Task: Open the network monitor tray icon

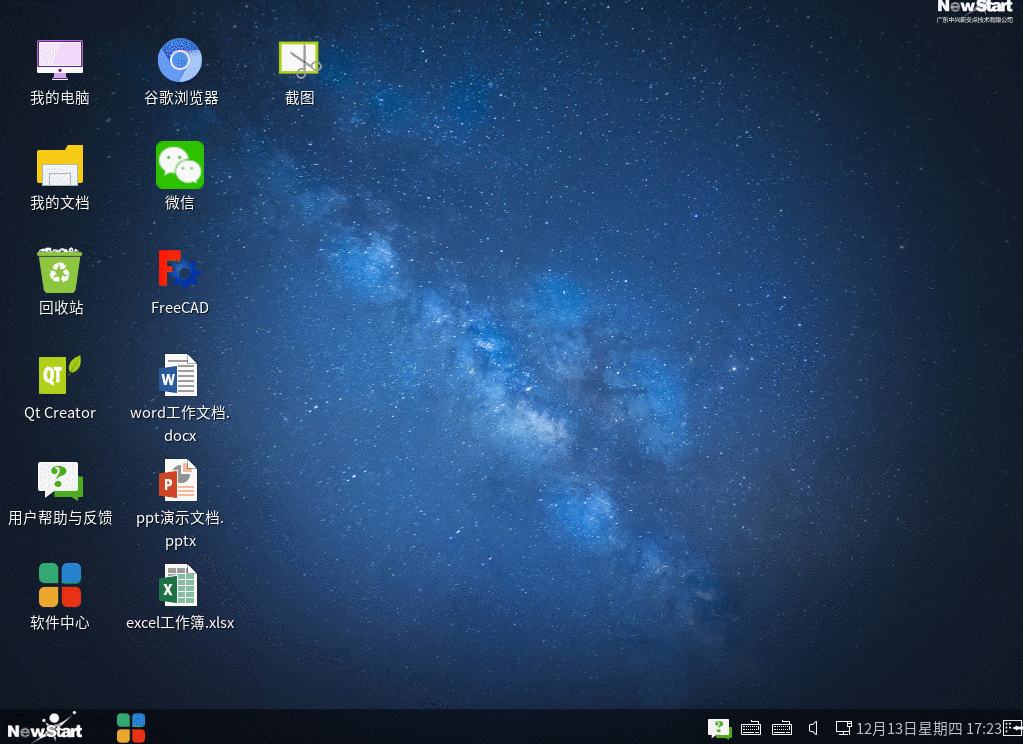Action: point(844,728)
